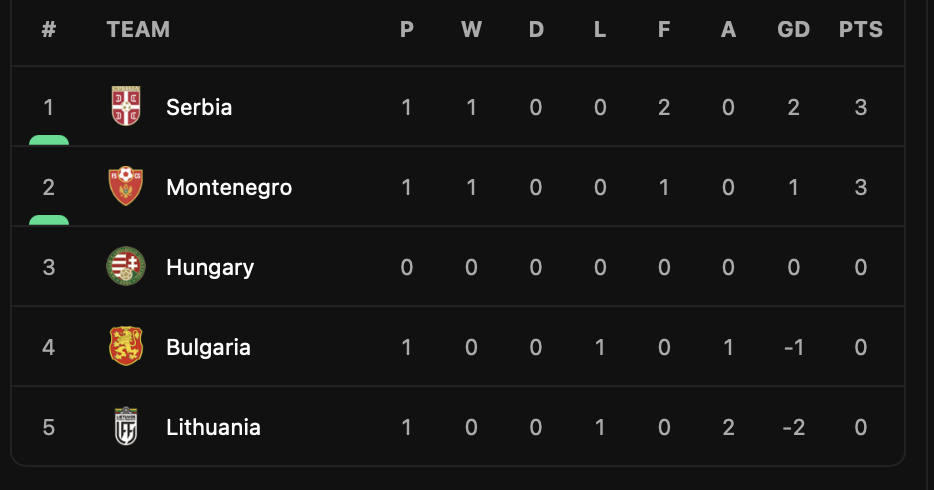Click the P played column header
Screen dimensions: 934x490
point(406,29)
